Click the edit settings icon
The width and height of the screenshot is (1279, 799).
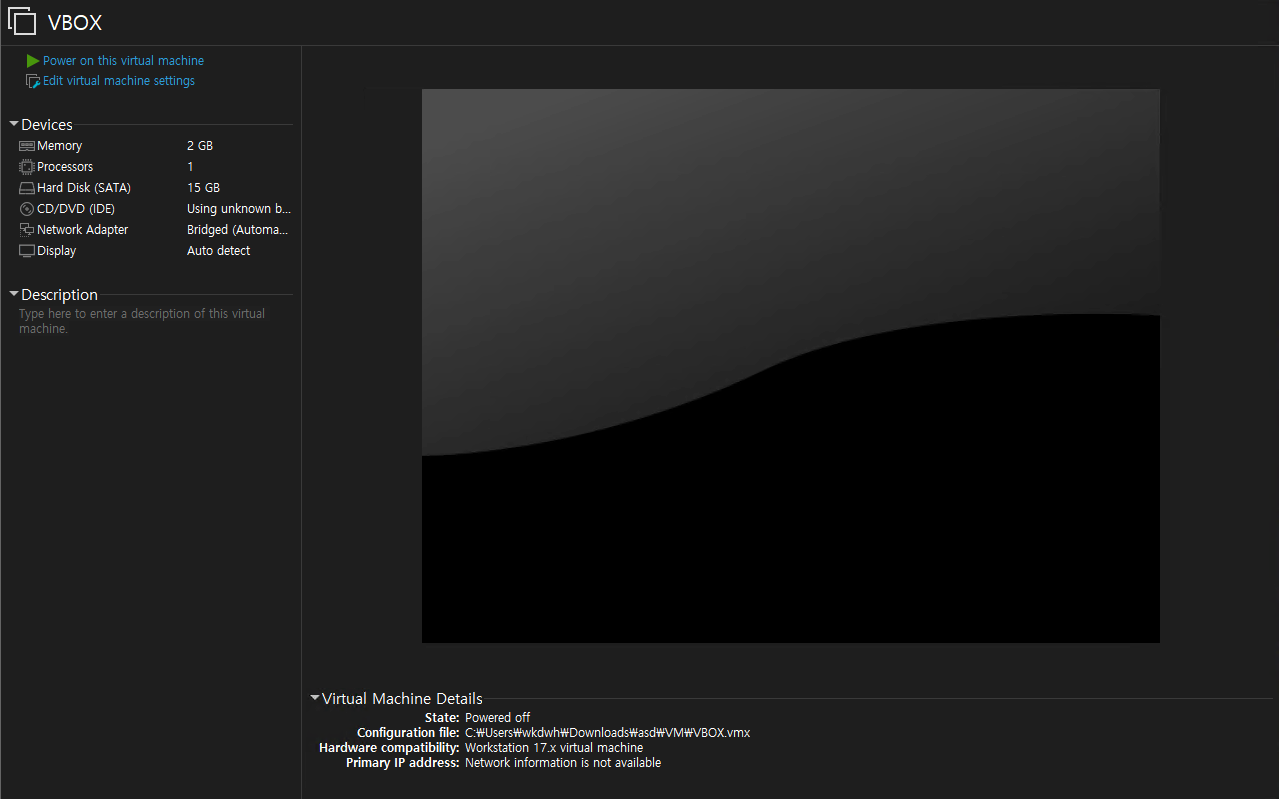point(33,81)
